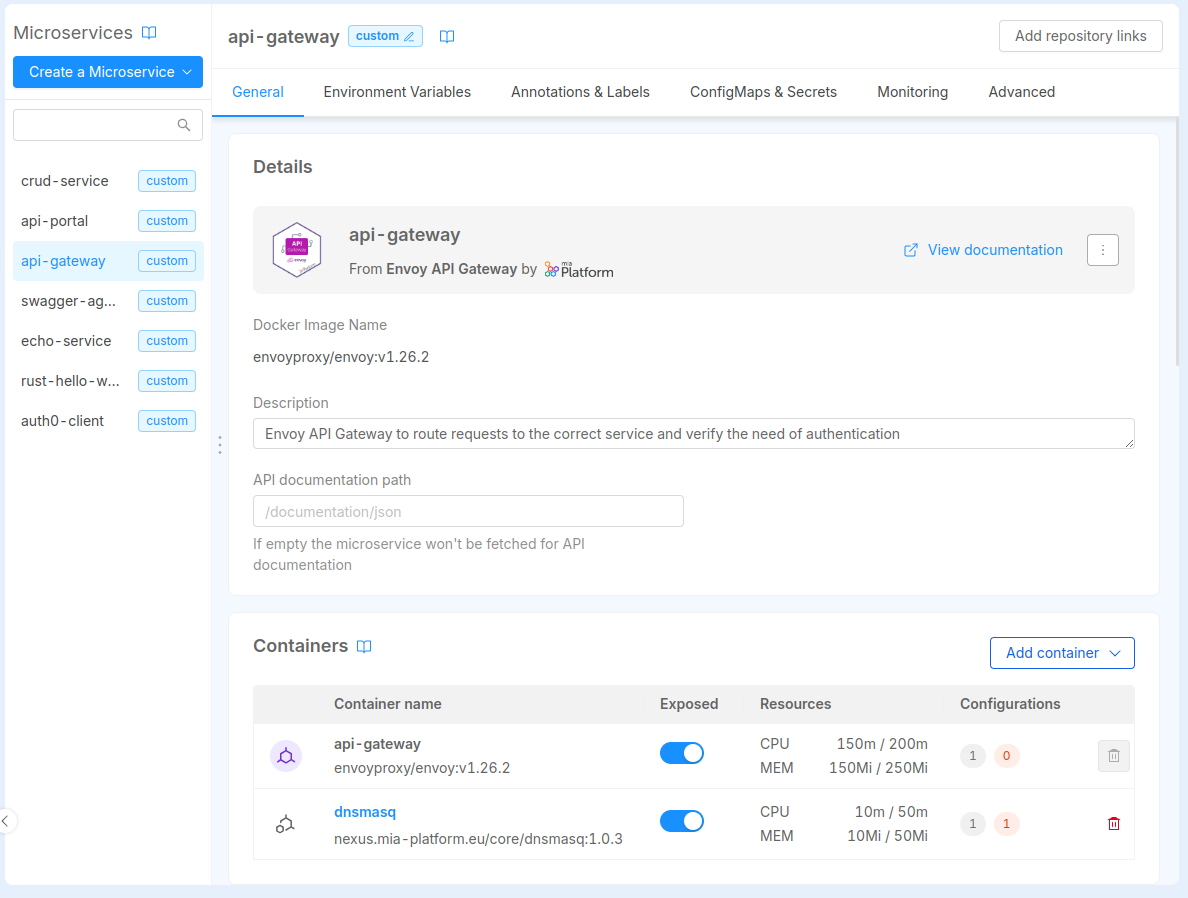Toggle Exposed switch for dnsmasq container
Viewport: 1188px width, 898px height.
682,822
